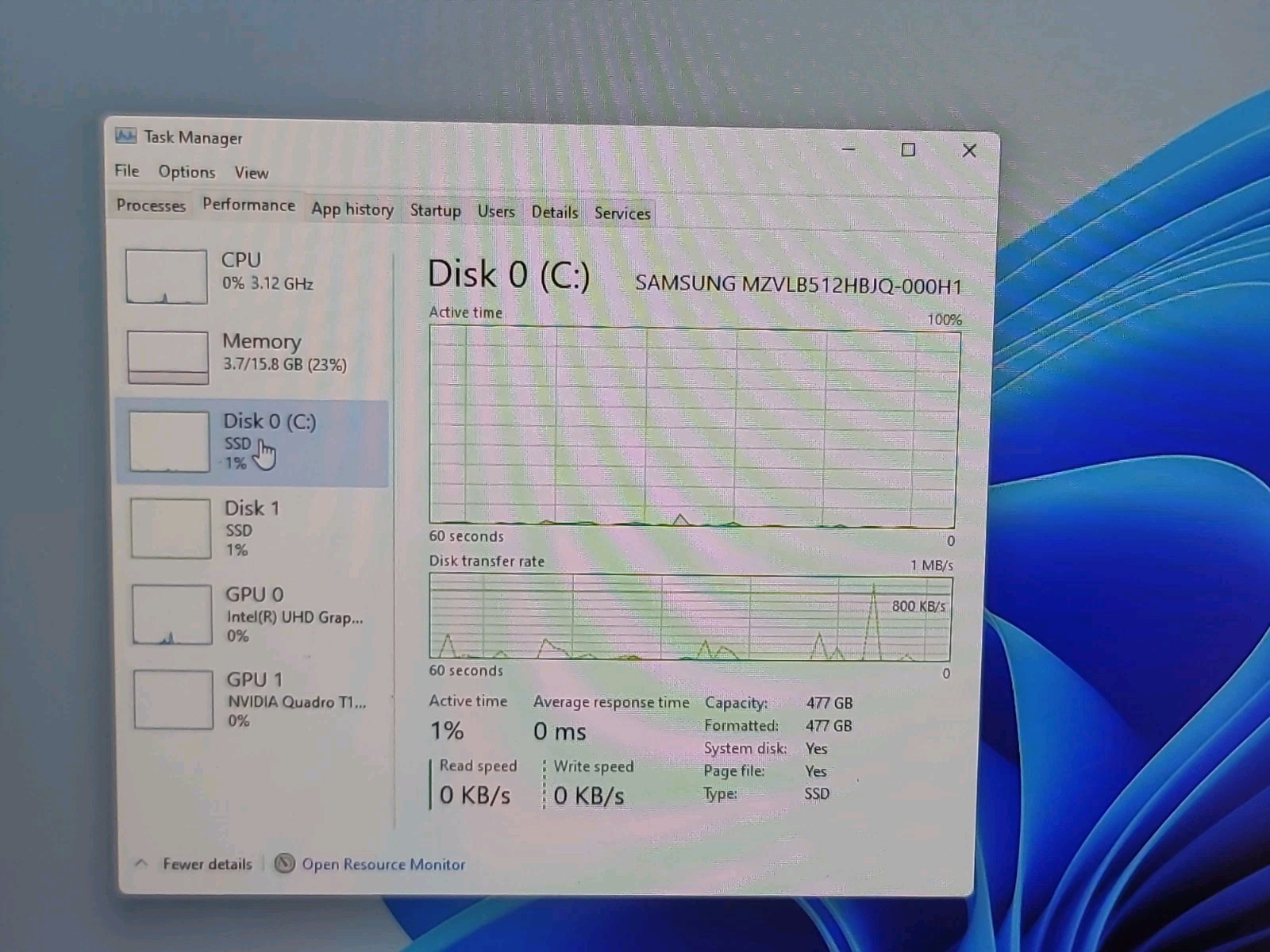The image size is (1270, 952).
Task: Maximize the Task Manager window
Action: 908,150
